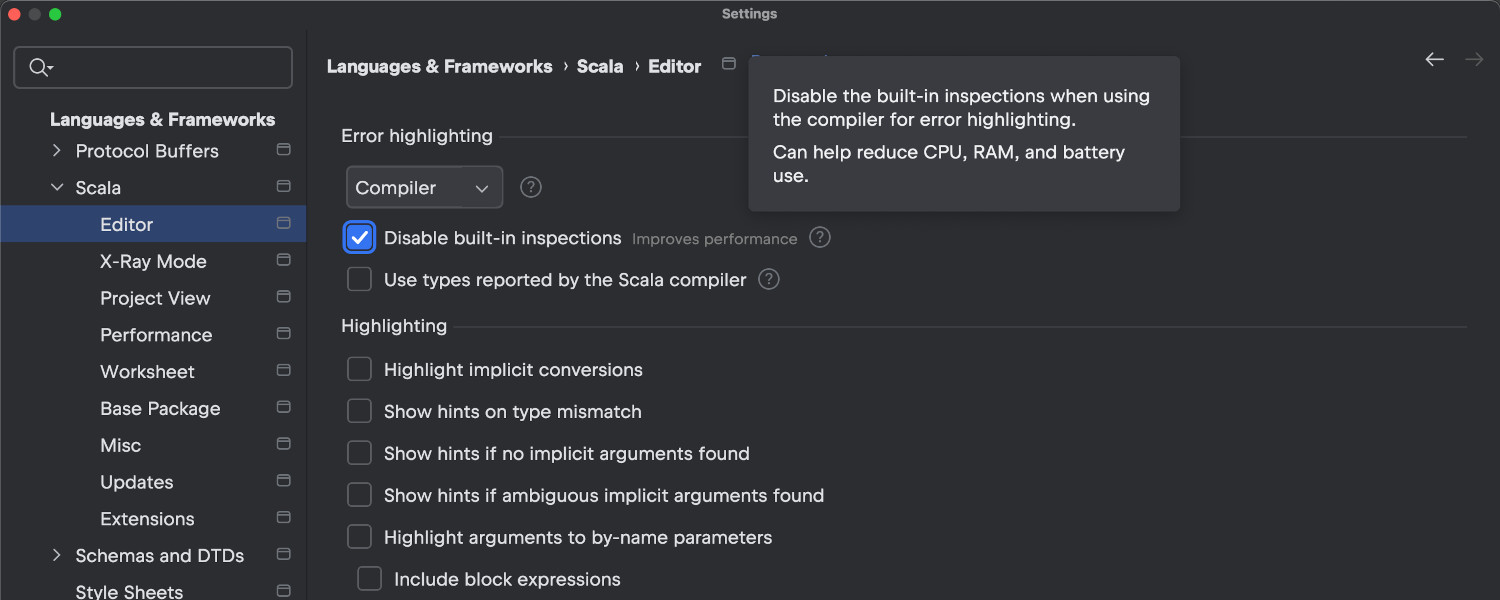
Task: Click the settings indicator icon next to Scala
Action: click(x=283, y=187)
